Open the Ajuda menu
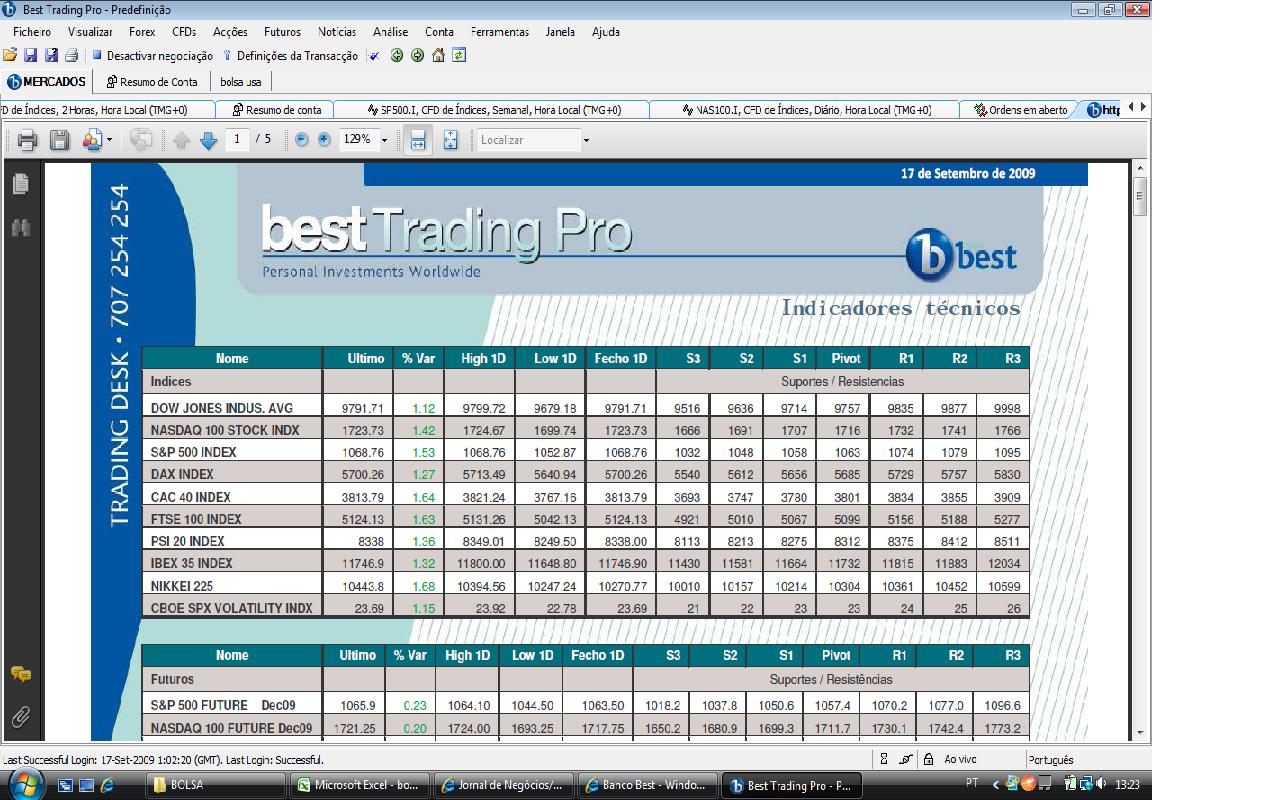The width and height of the screenshot is (1280, 800). pyautogui.click(x=606, y=32)
